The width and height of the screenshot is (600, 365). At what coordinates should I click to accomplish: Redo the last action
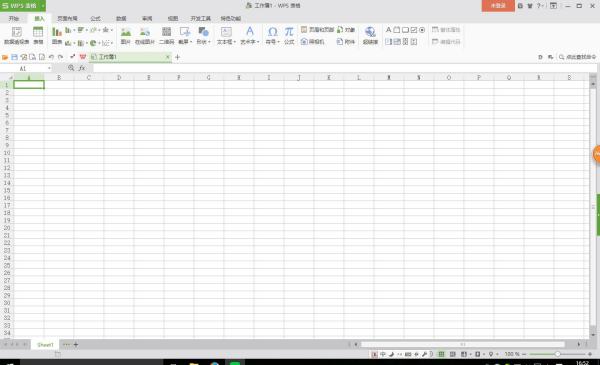click(60, 57)
